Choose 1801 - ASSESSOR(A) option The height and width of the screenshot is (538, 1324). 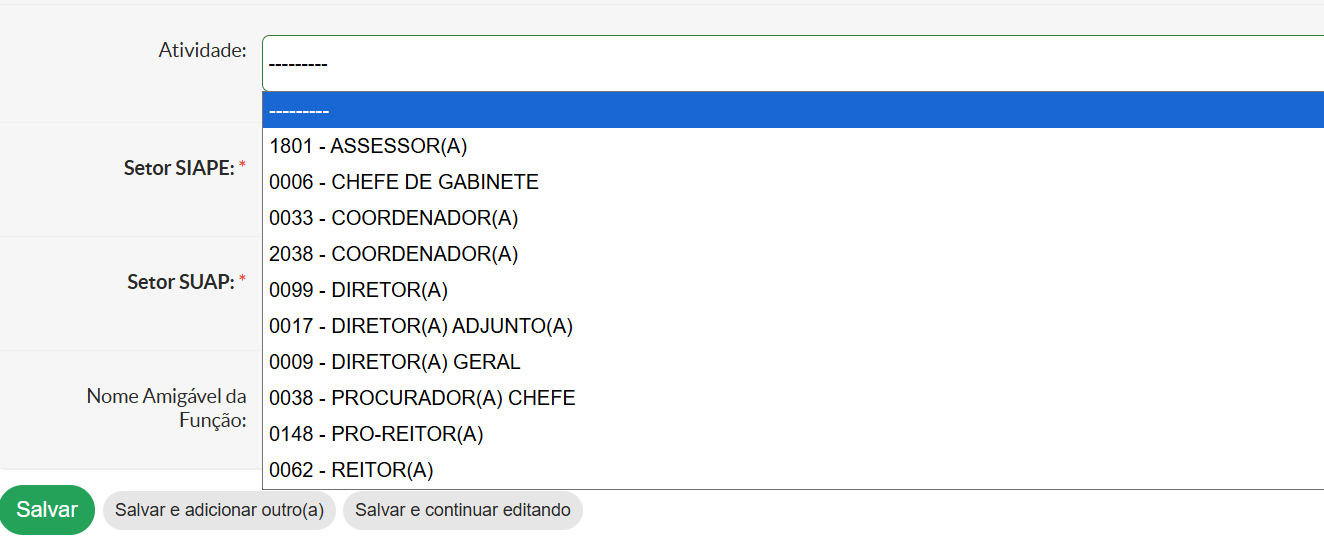(369, 146)
